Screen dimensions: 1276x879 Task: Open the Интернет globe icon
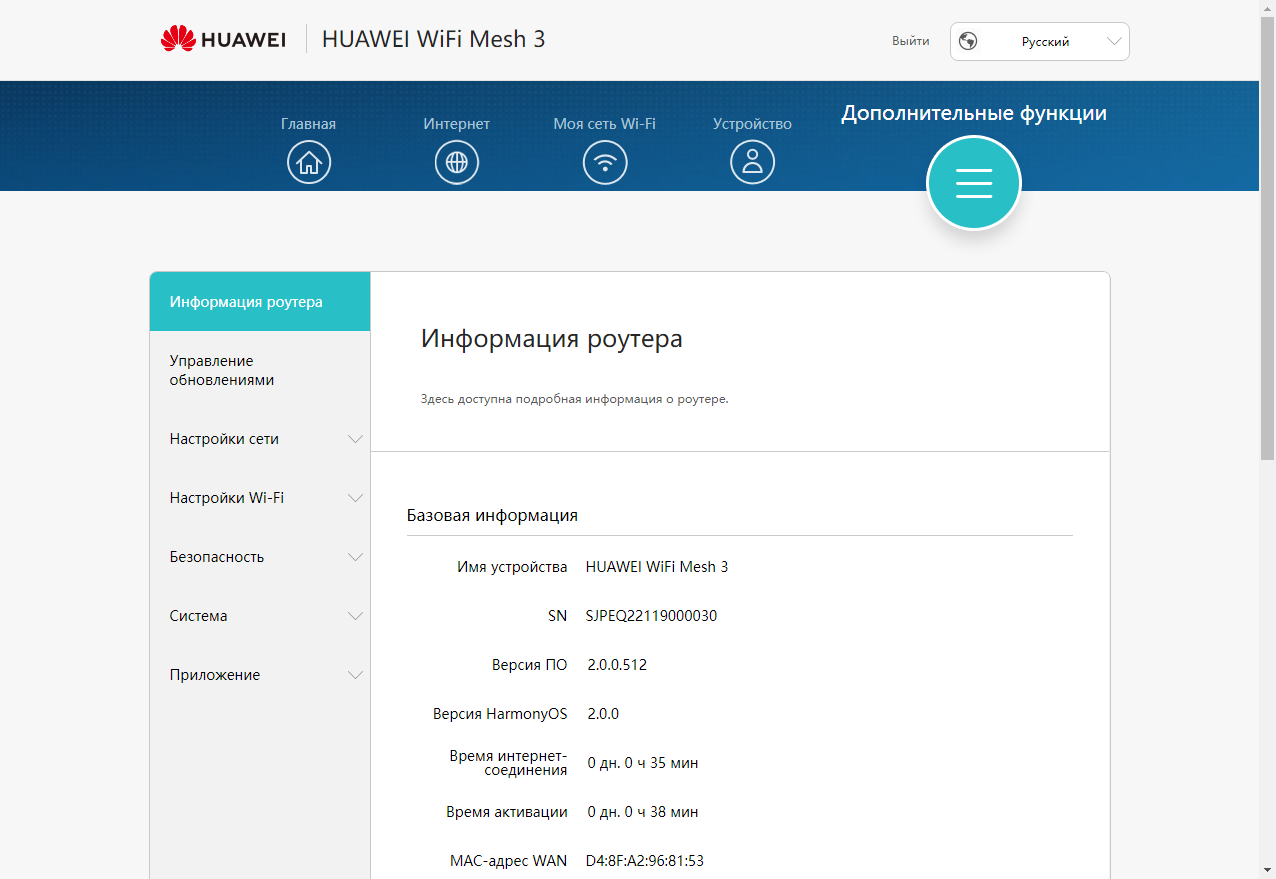pos(457,162)
